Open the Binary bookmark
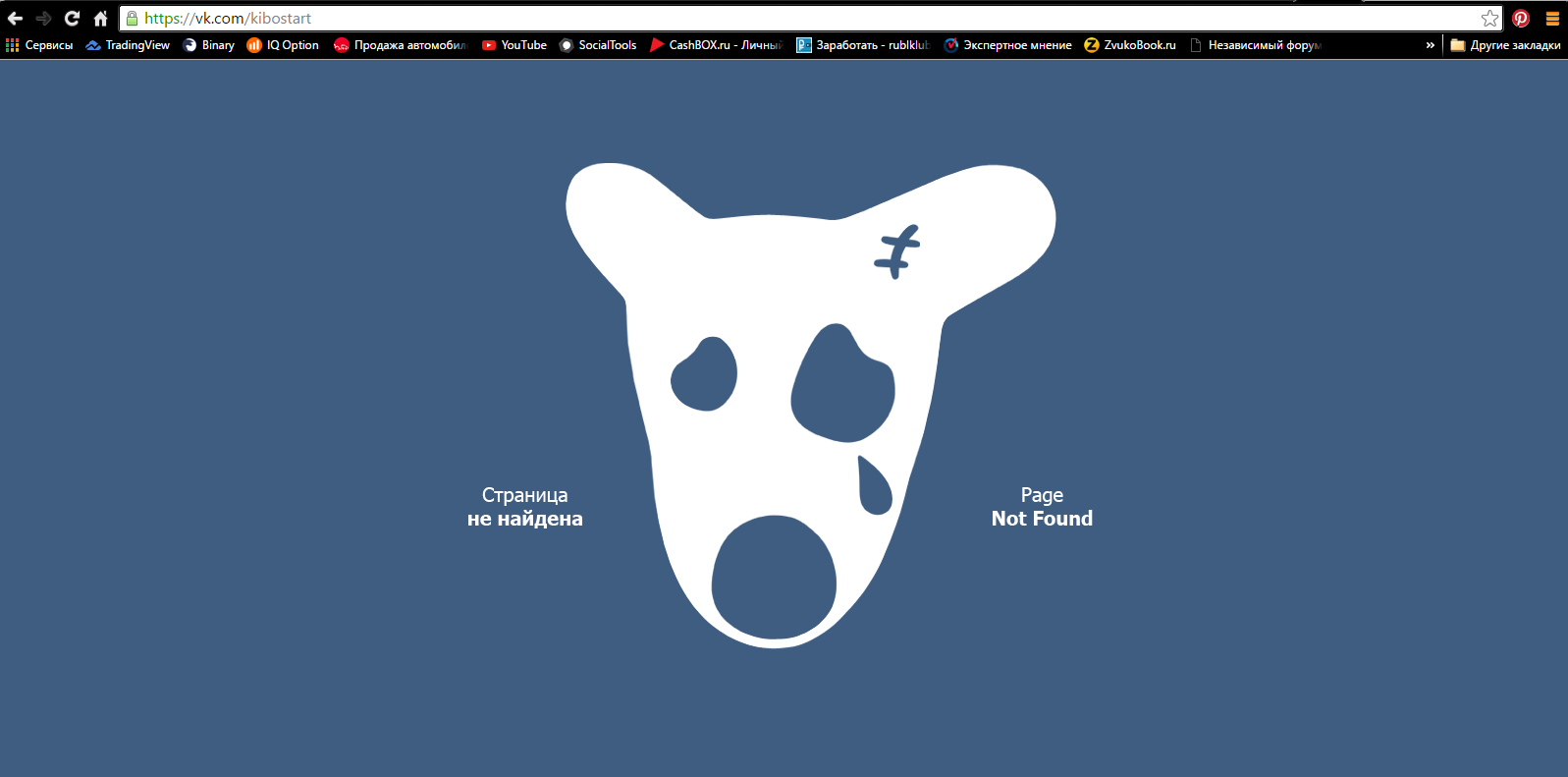The height and width of the screenshot is (777, 1568). pos(209,45)
